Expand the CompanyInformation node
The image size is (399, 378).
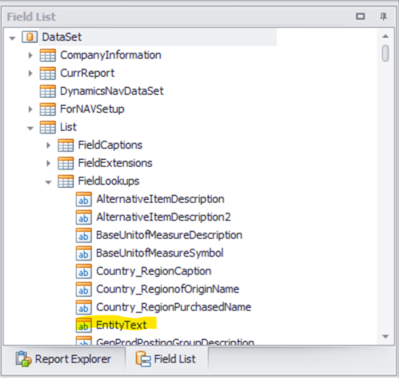tap(30, 55)
